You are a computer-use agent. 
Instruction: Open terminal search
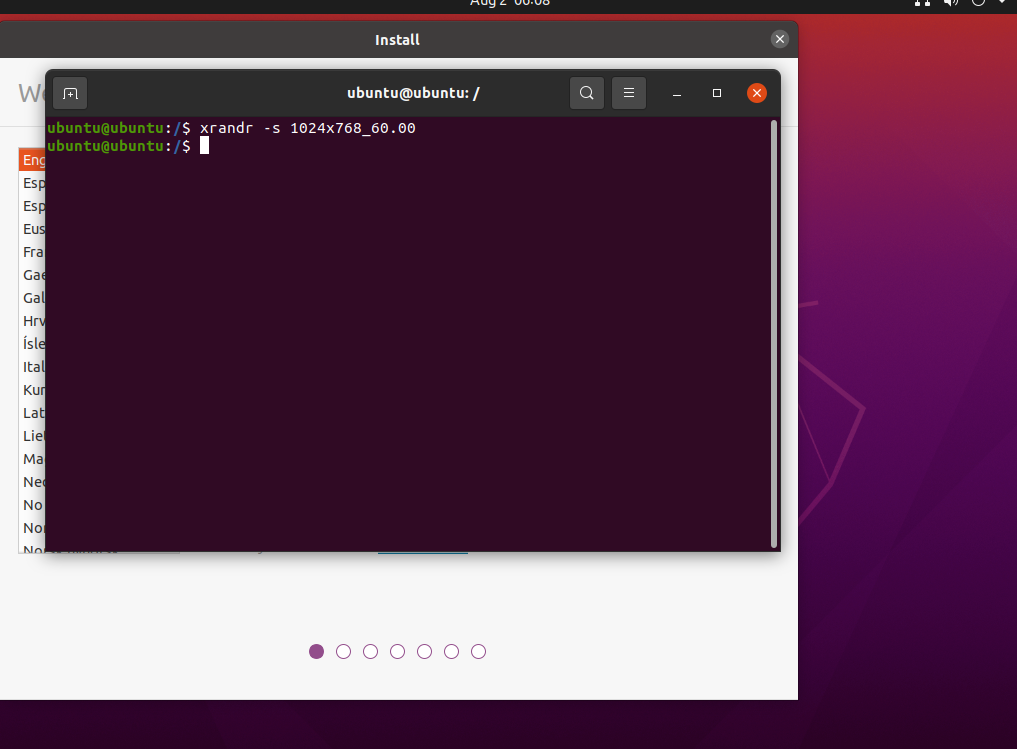tap(586, 93)
